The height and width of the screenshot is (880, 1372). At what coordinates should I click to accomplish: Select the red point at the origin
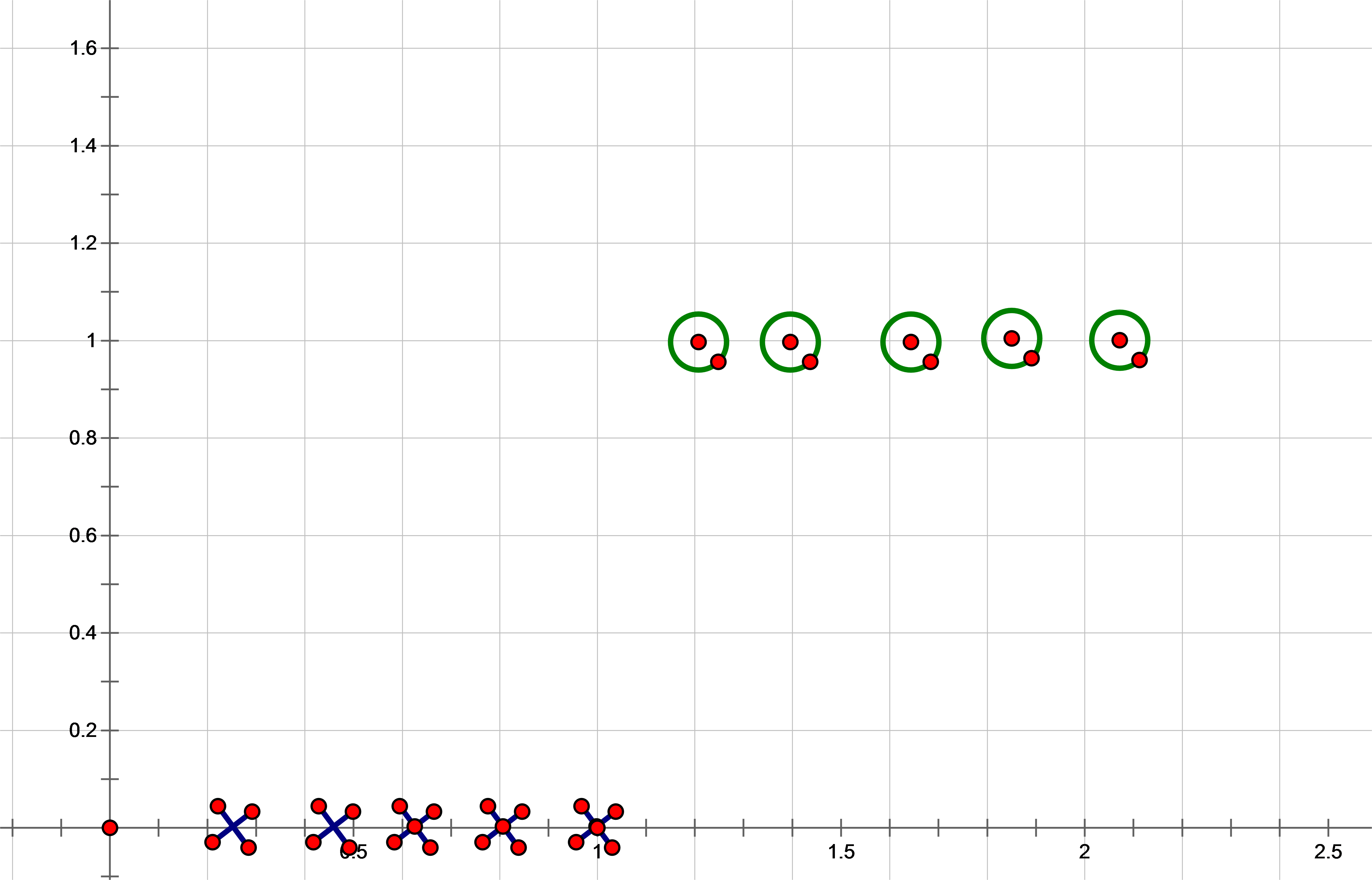click(110, 827)
